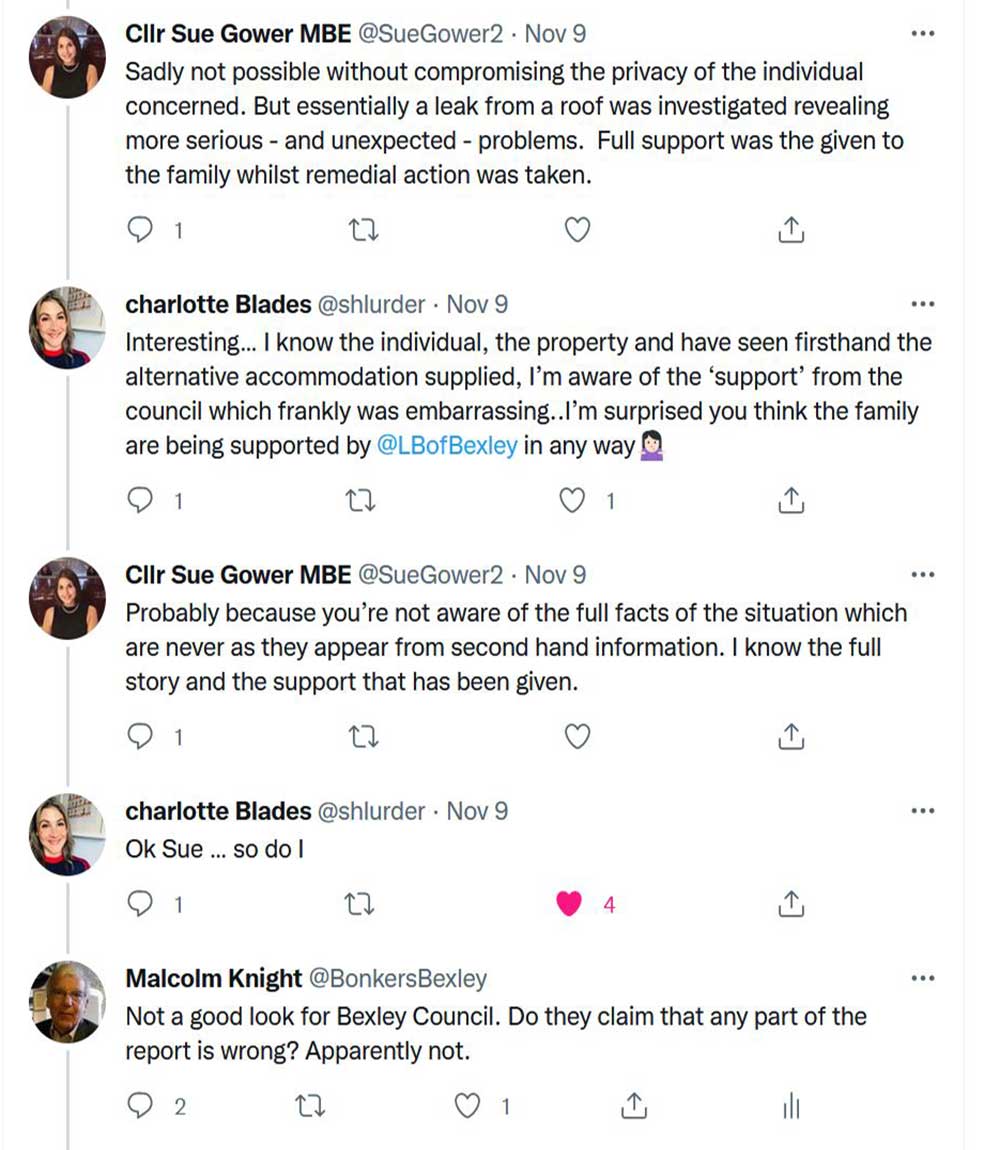Open more menu on charlotte's 'Interesting...' tweet

click(923, 304)
